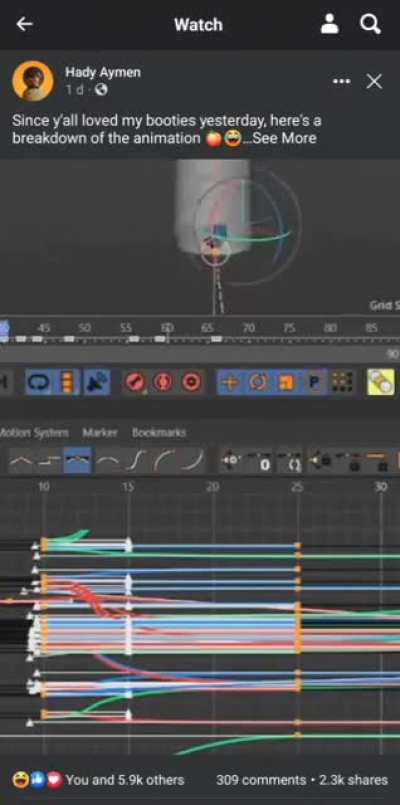Screen dimensions: 400x805
Task: Toggle the loop playback icon in timeline
Action: pyautogui.click(x=40, y=382)
